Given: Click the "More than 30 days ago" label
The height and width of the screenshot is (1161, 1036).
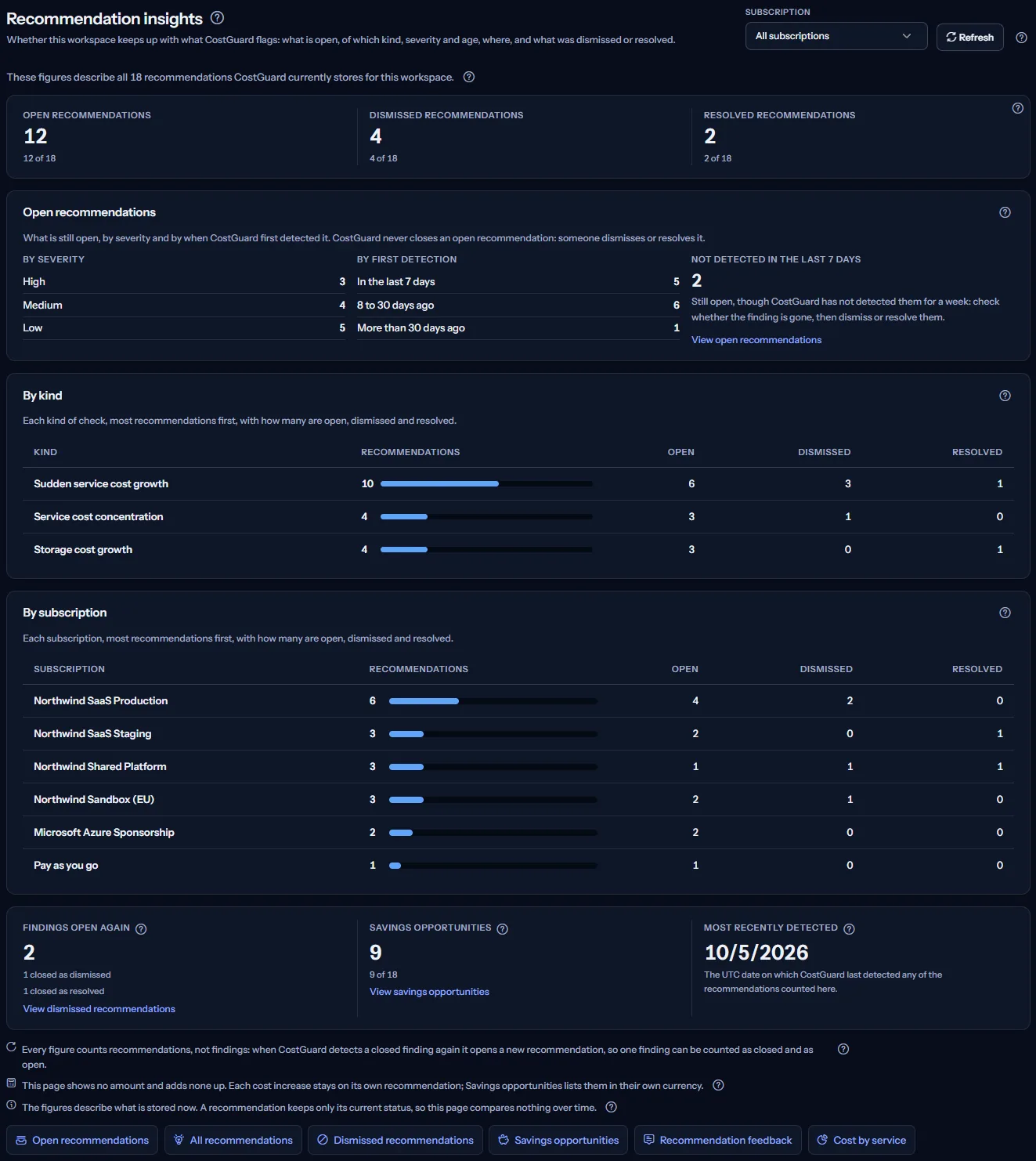Looking at the screenshot, I should 411,328.
